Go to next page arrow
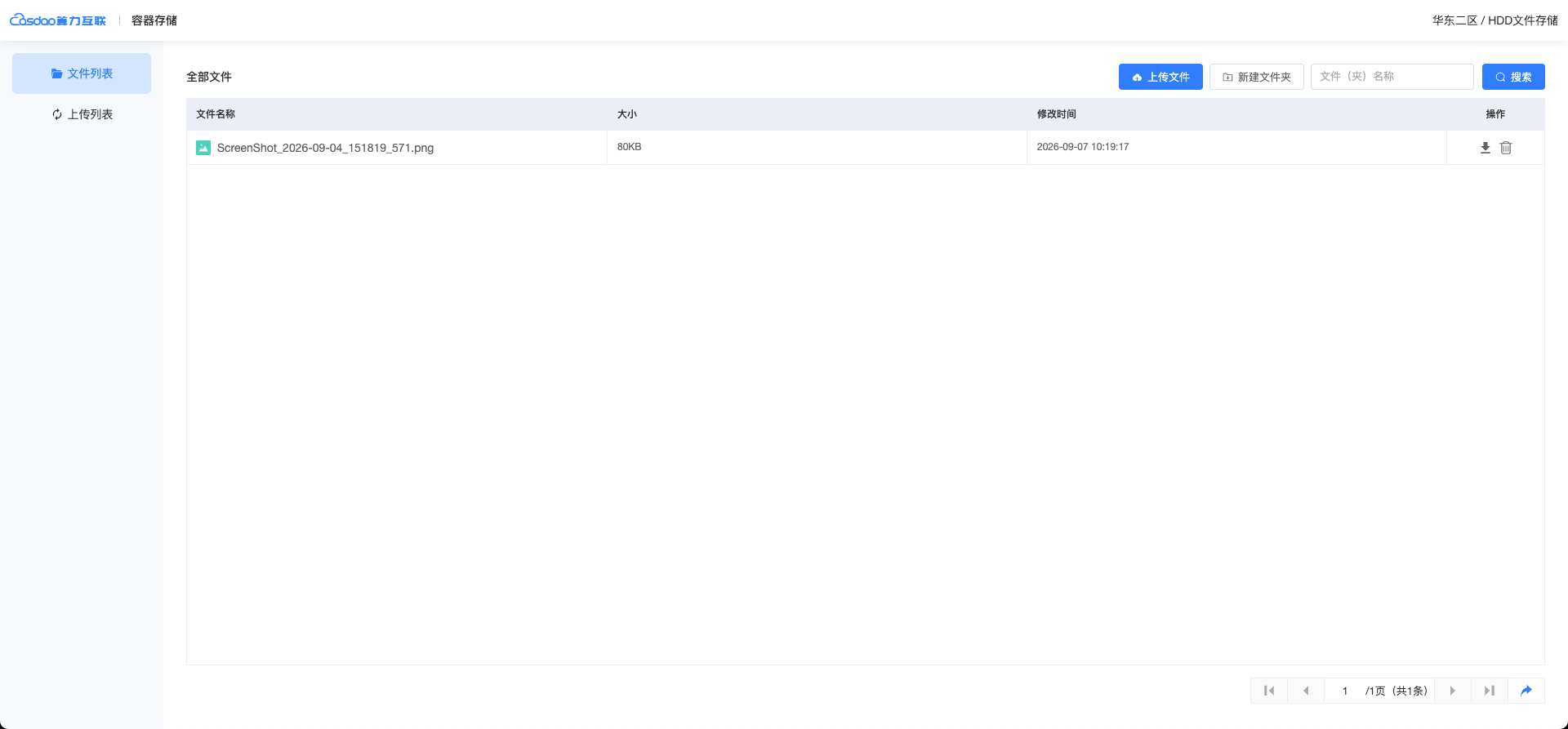1568x729 pixels. [1453, 691]
